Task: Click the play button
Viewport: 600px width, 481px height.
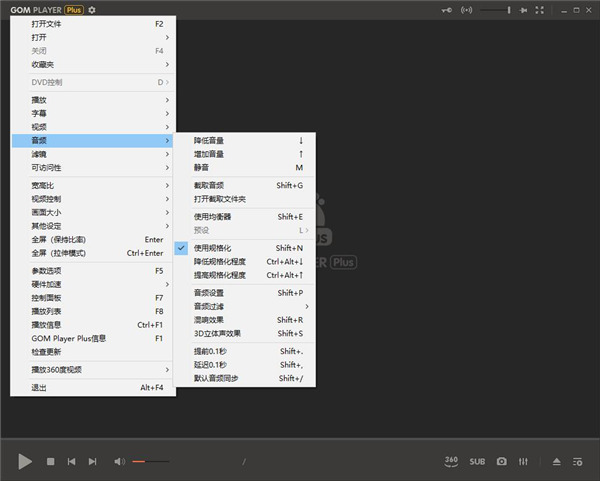Action: pyautogui.click(x=25, y=461)
